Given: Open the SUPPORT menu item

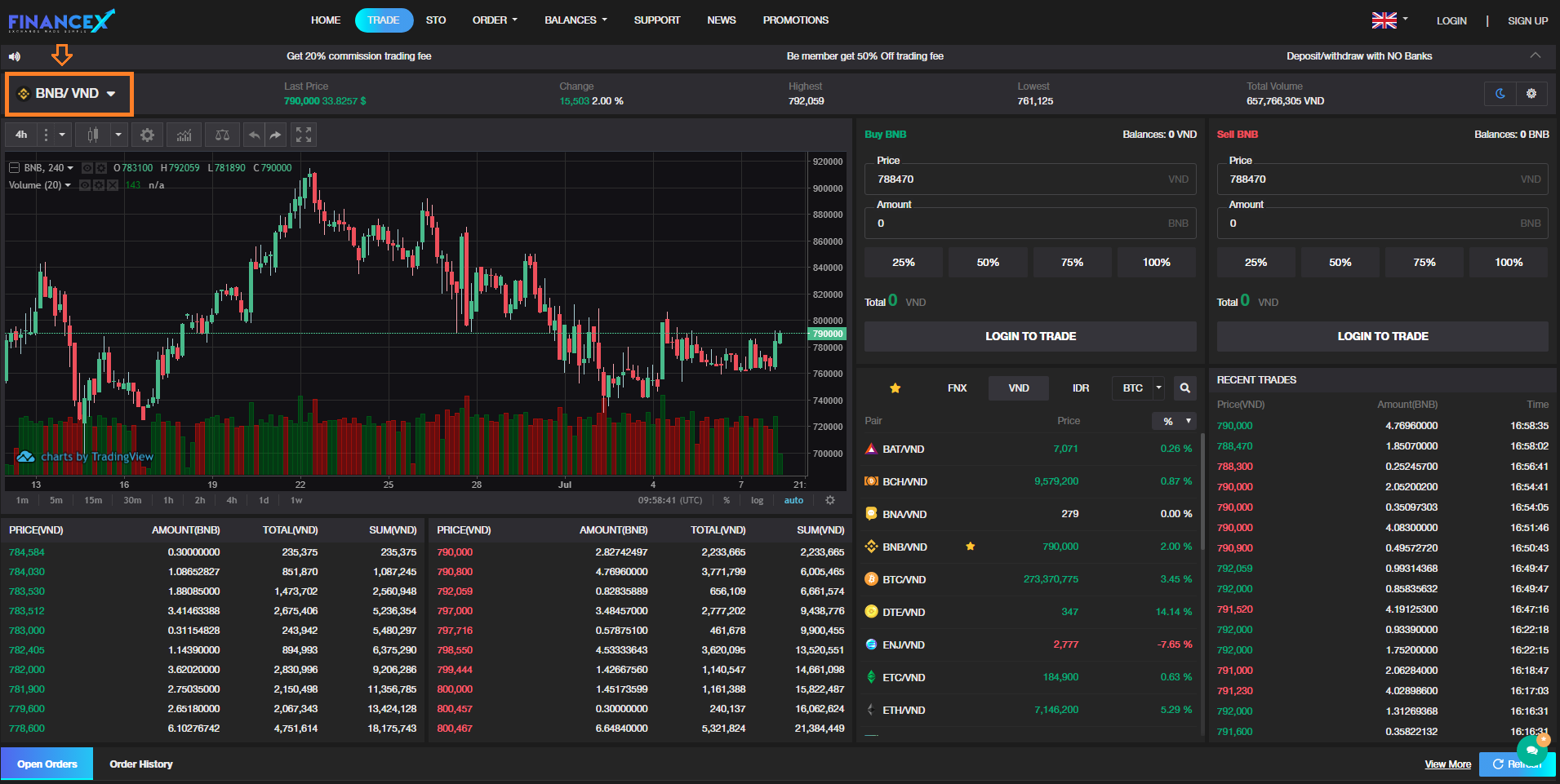Looking at the screenshot, I should [657, 20].
